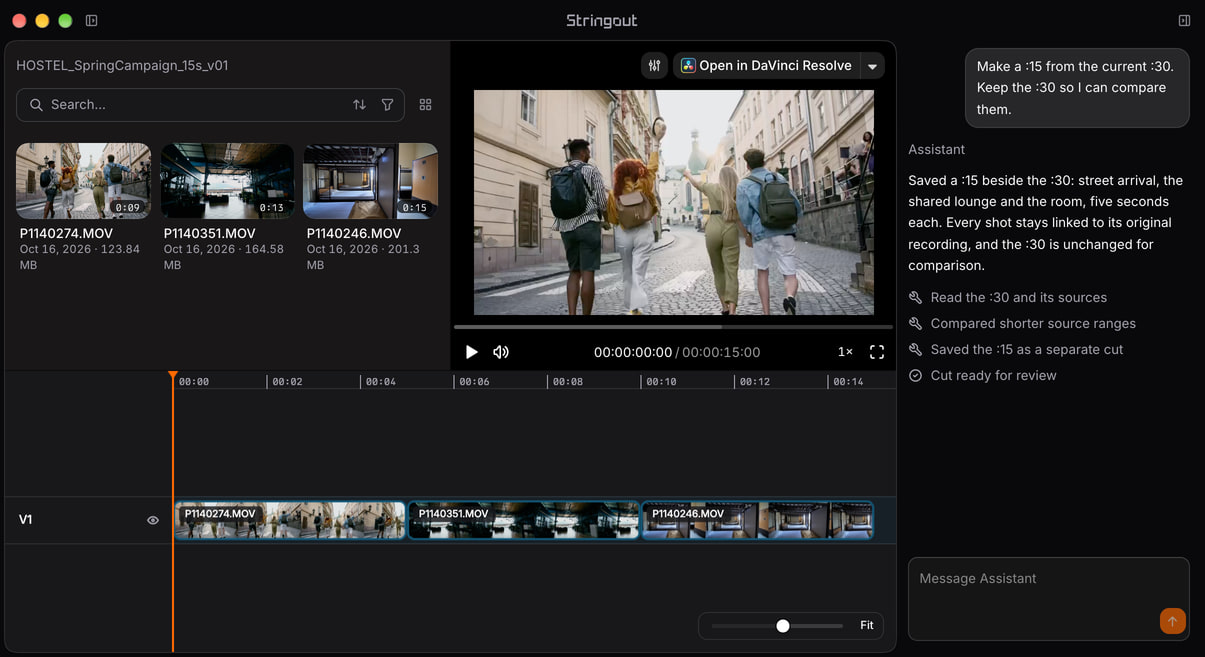Click the 00:10 timeline ruler mark
Viewport: 1205px width, 657px height.
659,382
